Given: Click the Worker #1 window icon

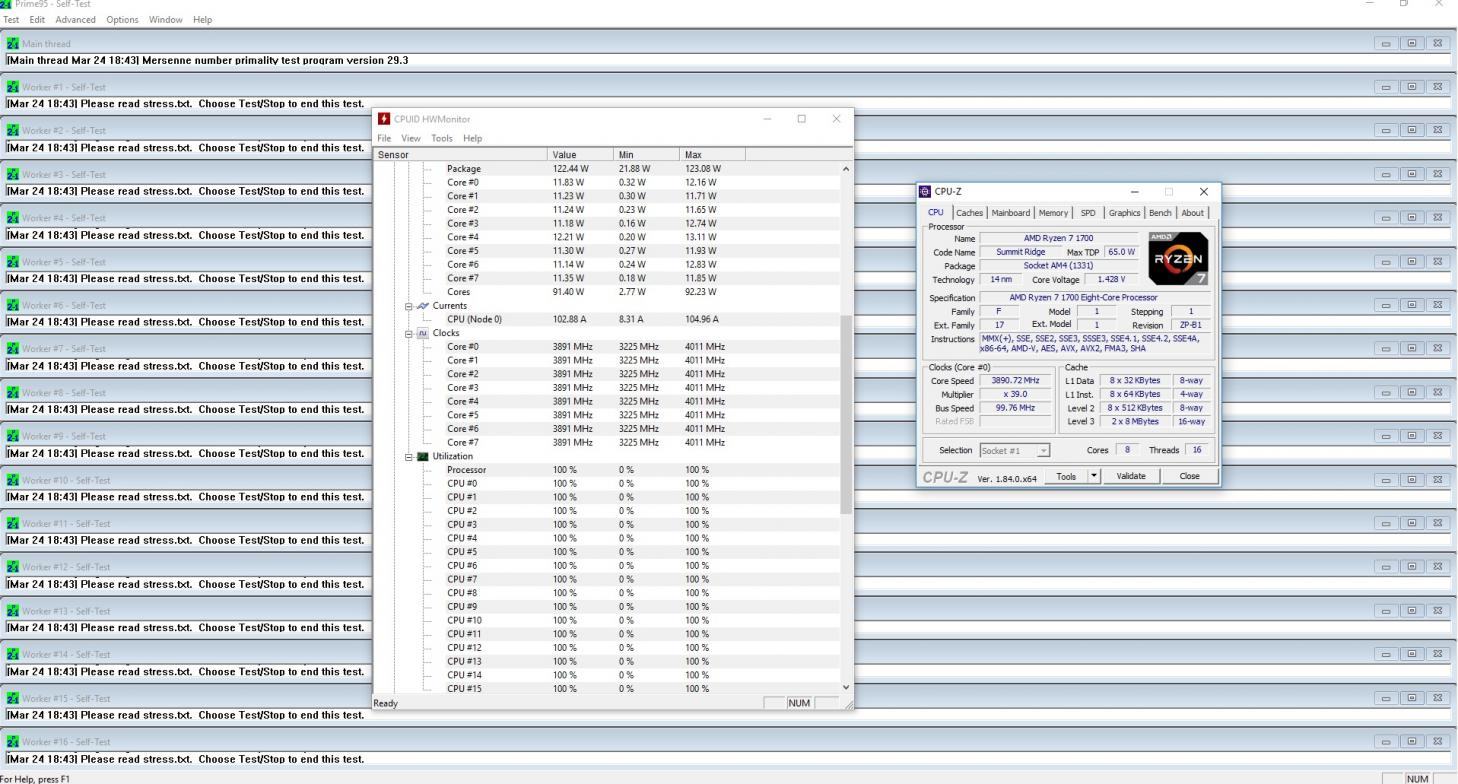Looking at the screenshot, I should 12,87.
